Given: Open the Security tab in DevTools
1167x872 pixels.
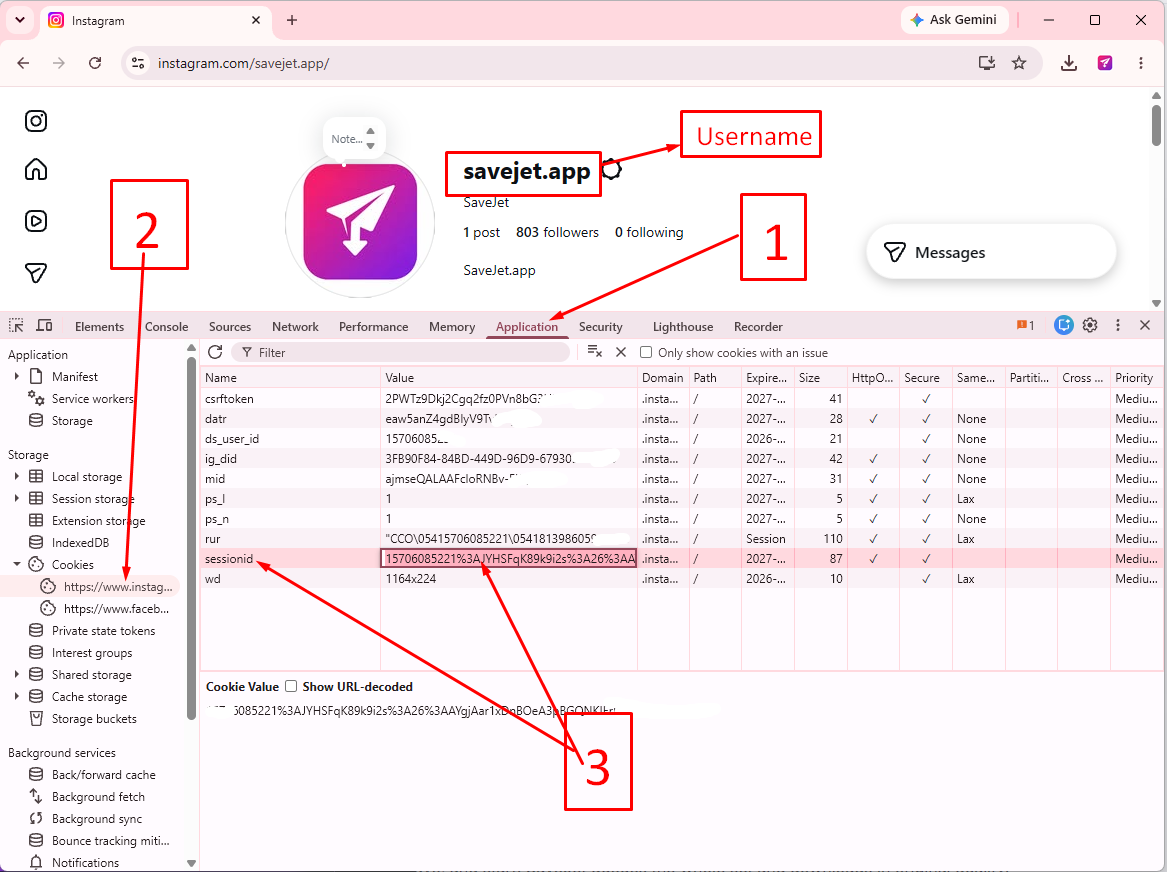Looking at the screenshot, I should [x=601, y=327].
